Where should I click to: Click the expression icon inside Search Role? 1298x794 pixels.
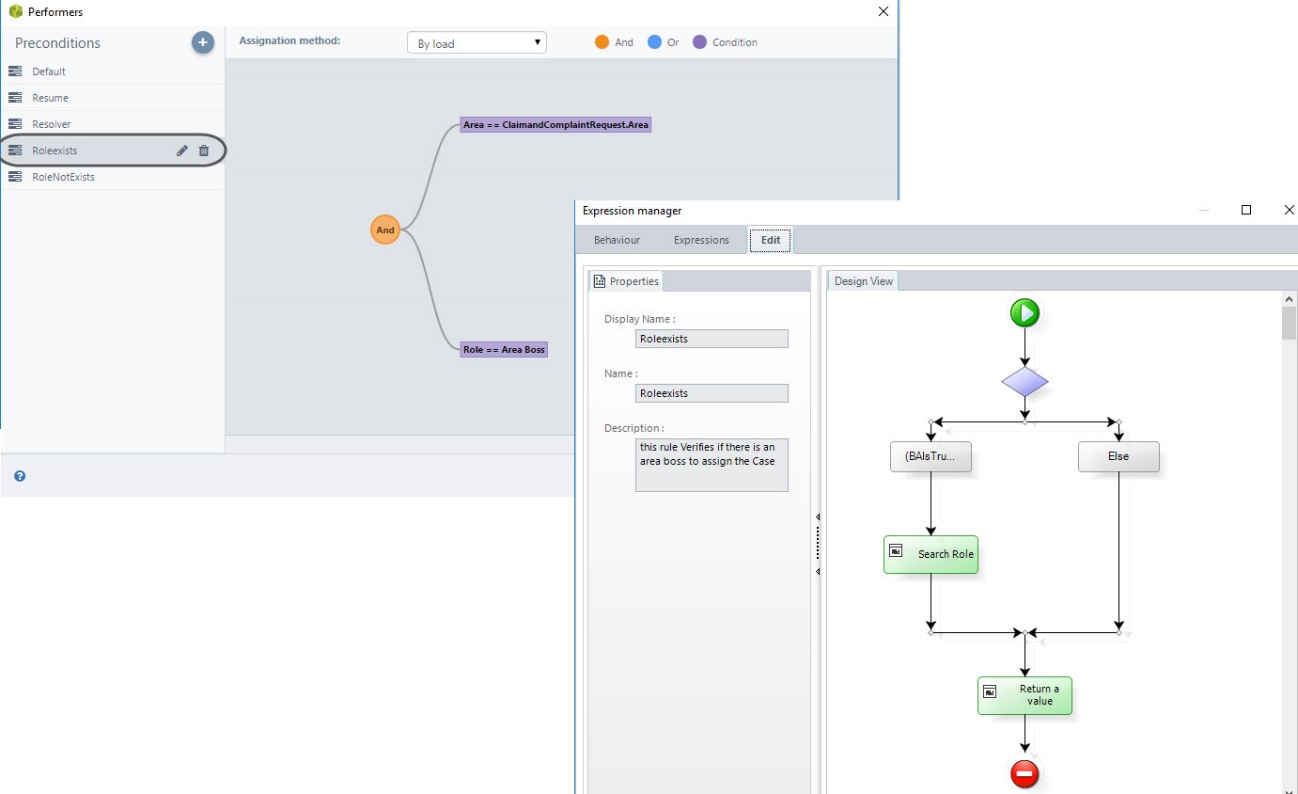tap(896, 550)
